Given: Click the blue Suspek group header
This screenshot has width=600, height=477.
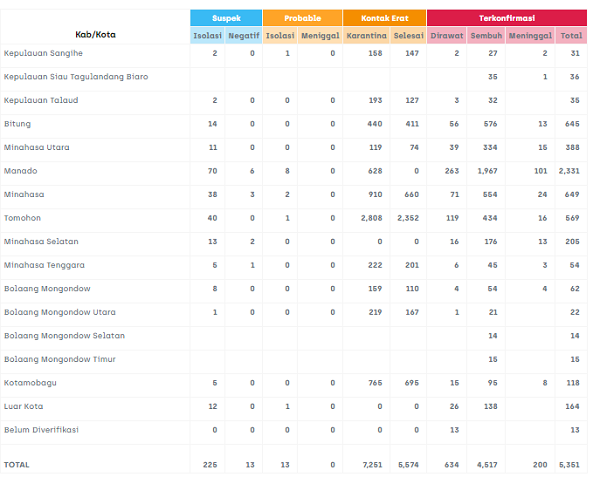Looking at the screenshot, I should (x=226, y=18).
